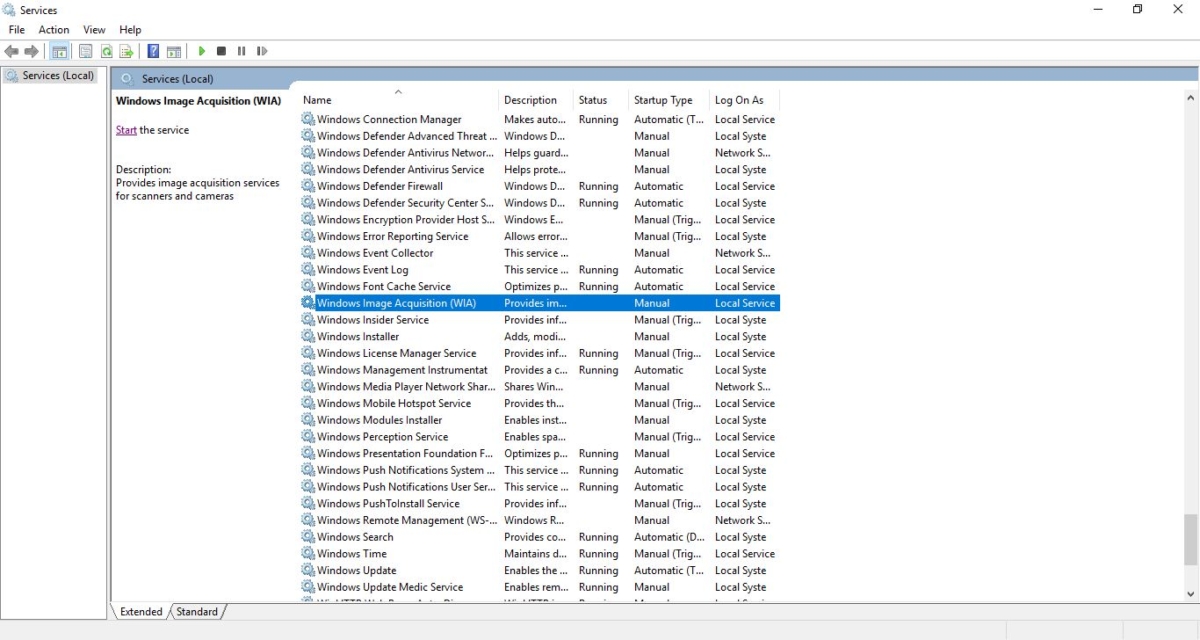The height and width of the screenshot is (640, 1200).
Task: Click the Back navigation arrow
Action: 12,51
